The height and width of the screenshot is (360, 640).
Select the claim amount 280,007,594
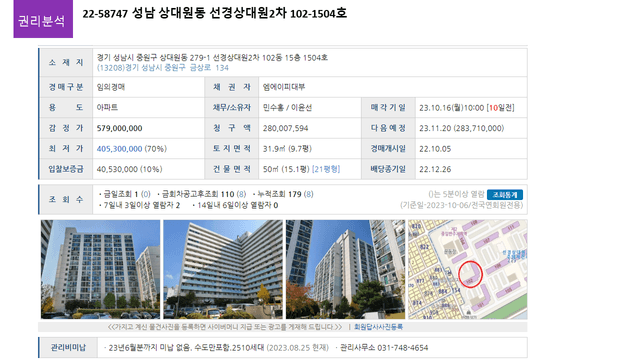coord(285,128)
